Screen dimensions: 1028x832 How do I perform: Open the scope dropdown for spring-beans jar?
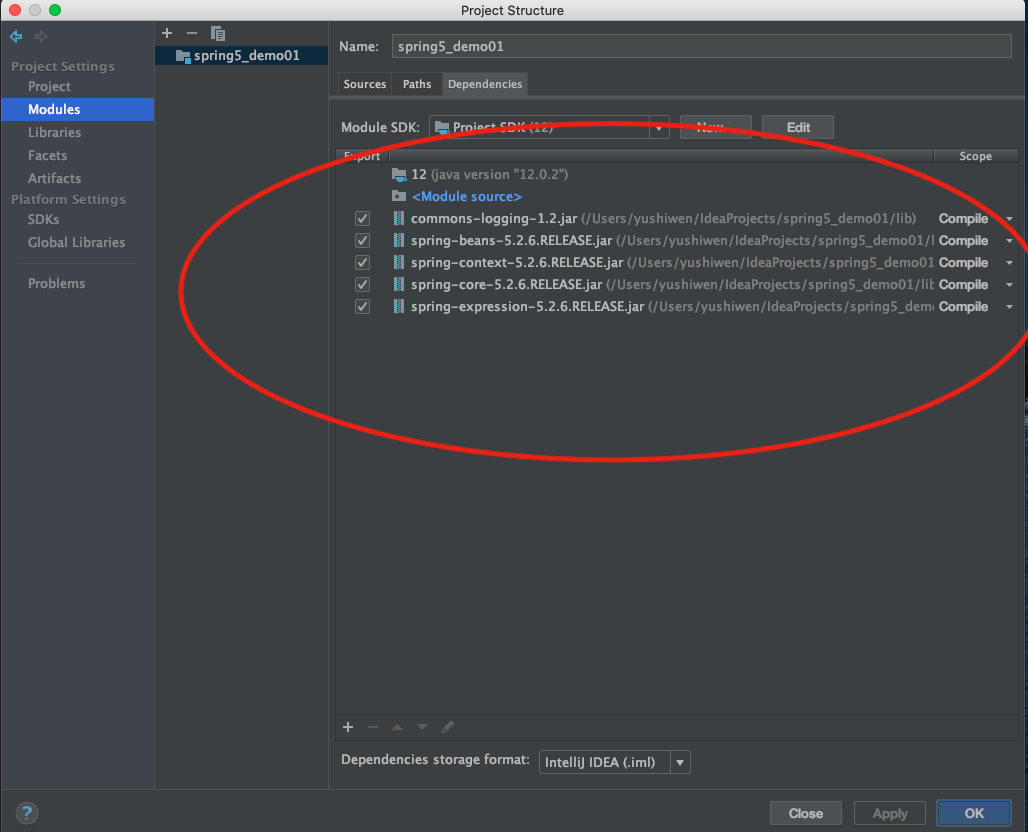(x=1010, y=241)
